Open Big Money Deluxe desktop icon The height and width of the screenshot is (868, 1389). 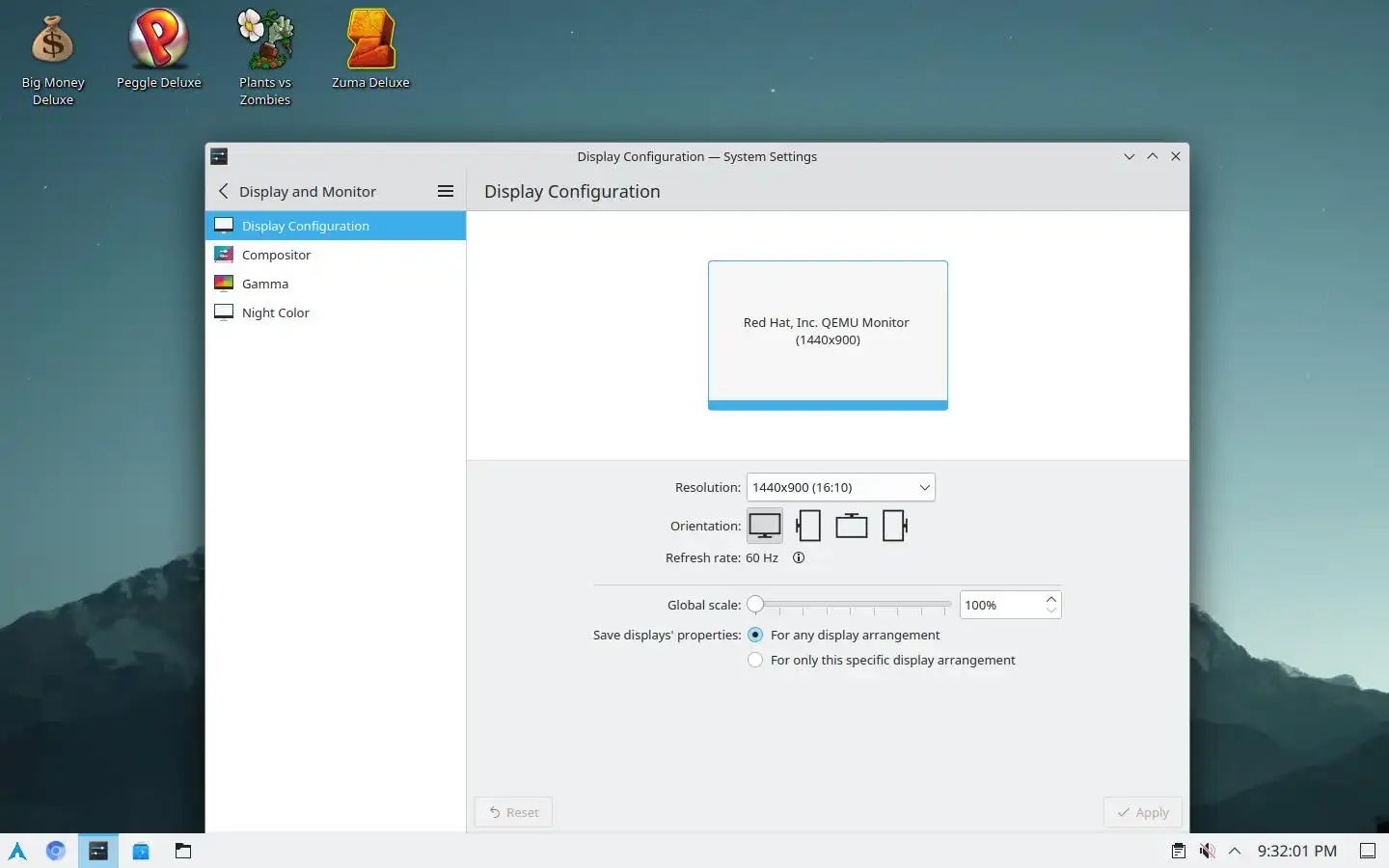coord(53,58)
